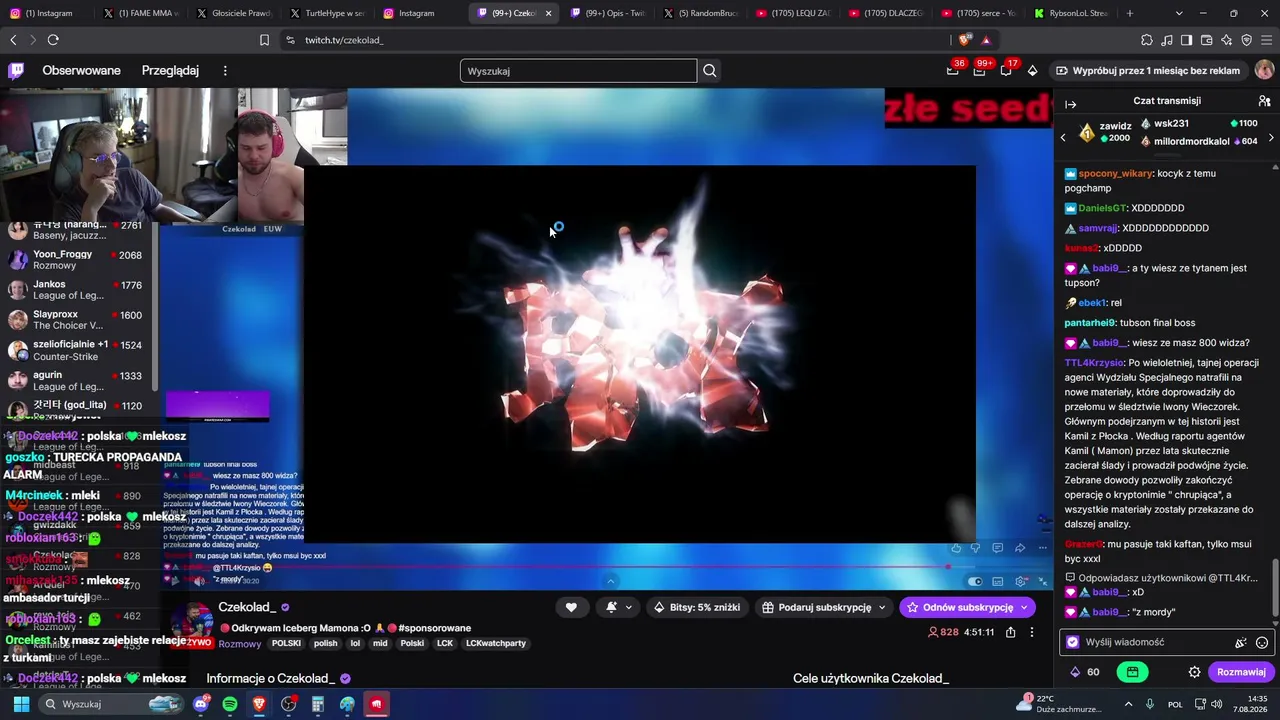Open the media control music note icon
The image size is (1280, 720).
[1166, 40]
